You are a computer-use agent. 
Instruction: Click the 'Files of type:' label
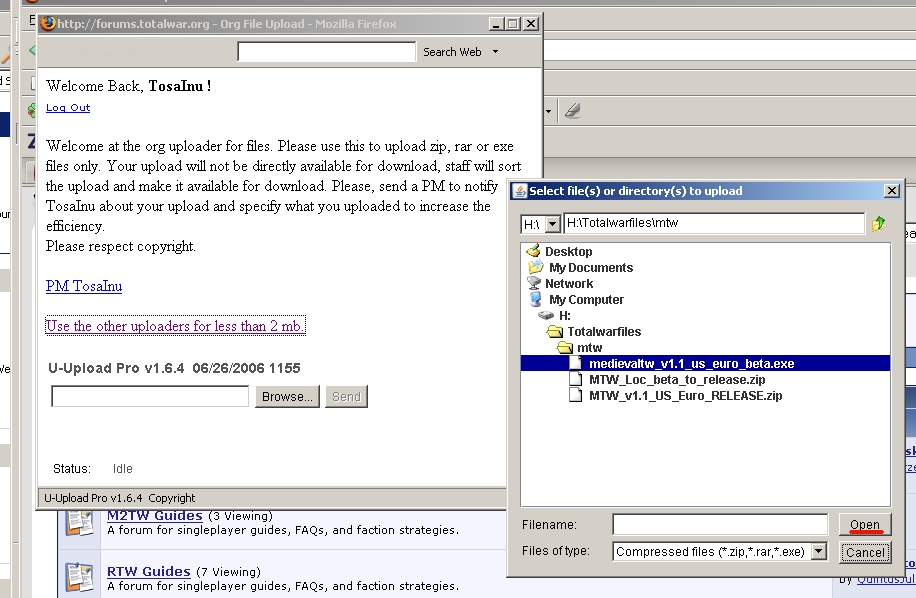(x=556, y=551)
